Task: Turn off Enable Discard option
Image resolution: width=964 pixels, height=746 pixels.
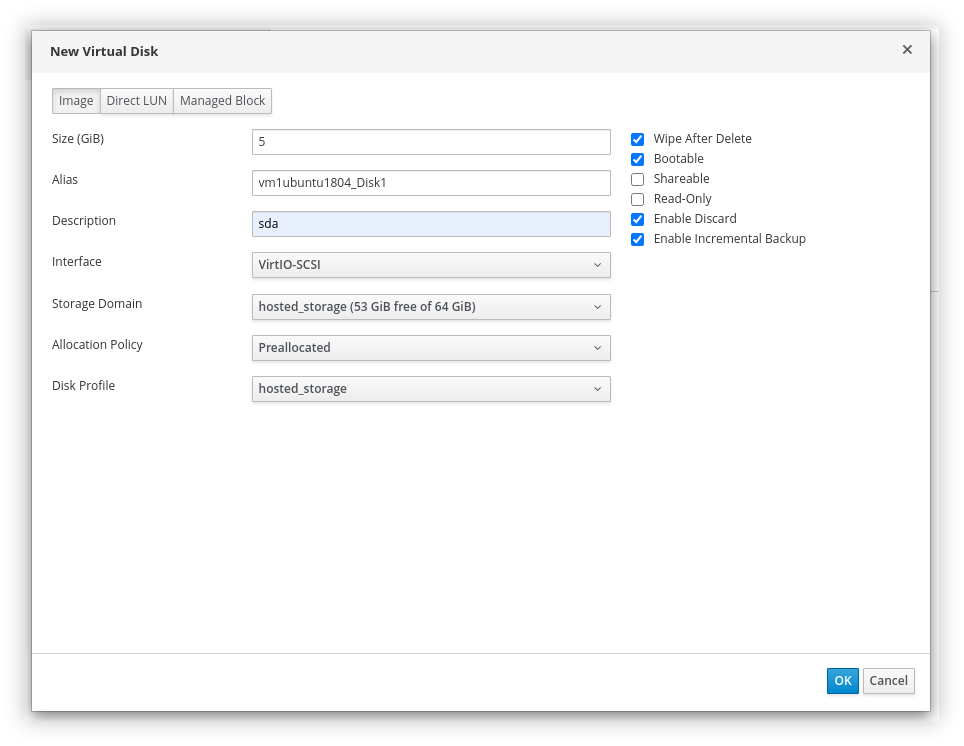Action: [637, 219]
